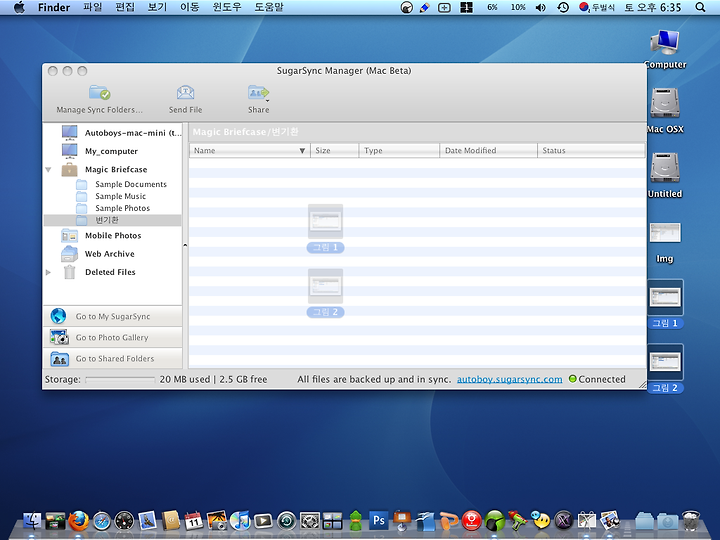Image resolution: width=720 pixels, height=540 pixels.
Task: Sort by the Status column header
Action: point(591,151)
